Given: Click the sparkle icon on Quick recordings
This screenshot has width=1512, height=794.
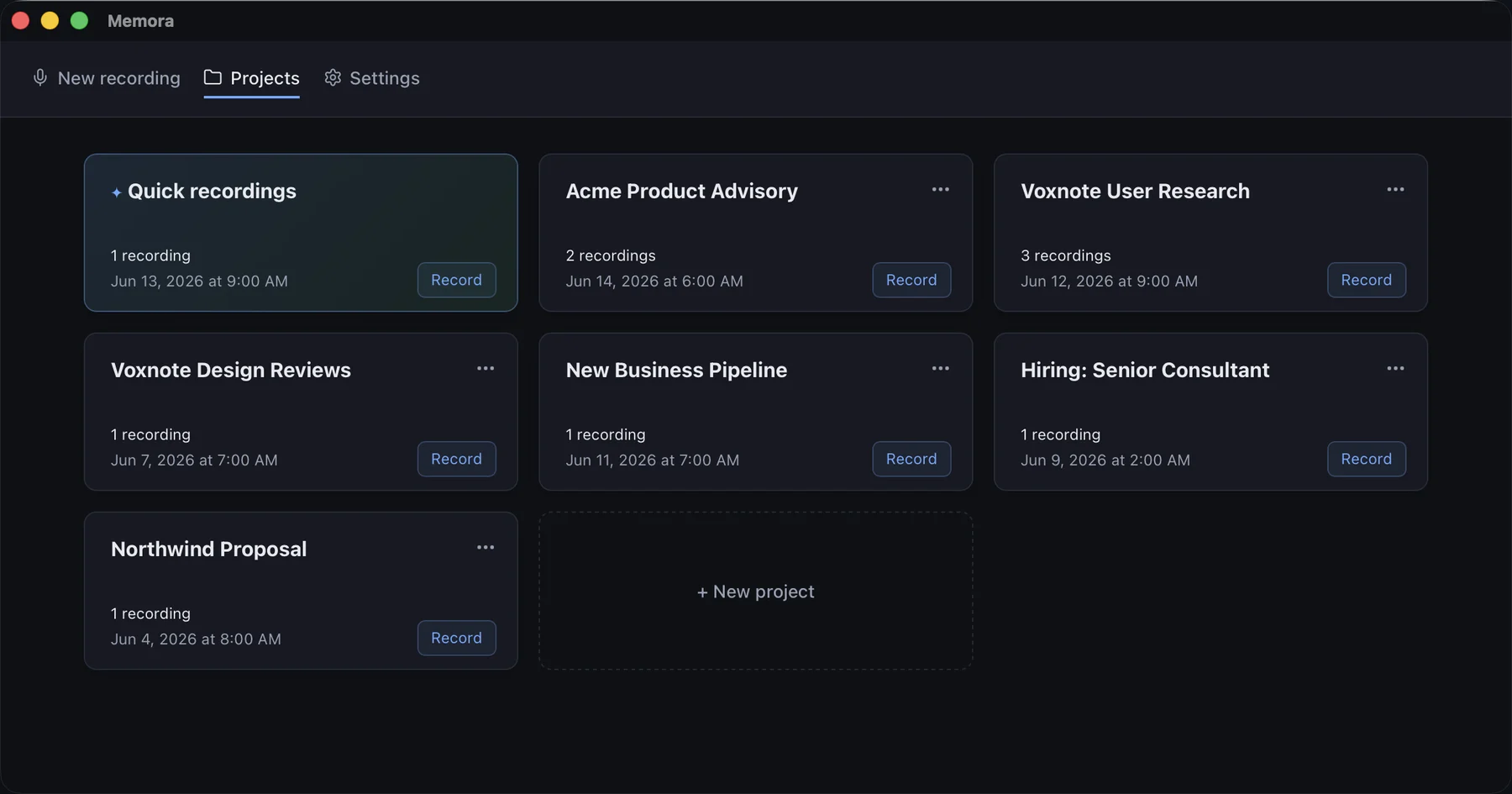Looking at the screenshot, I should [x=117, y=192].
